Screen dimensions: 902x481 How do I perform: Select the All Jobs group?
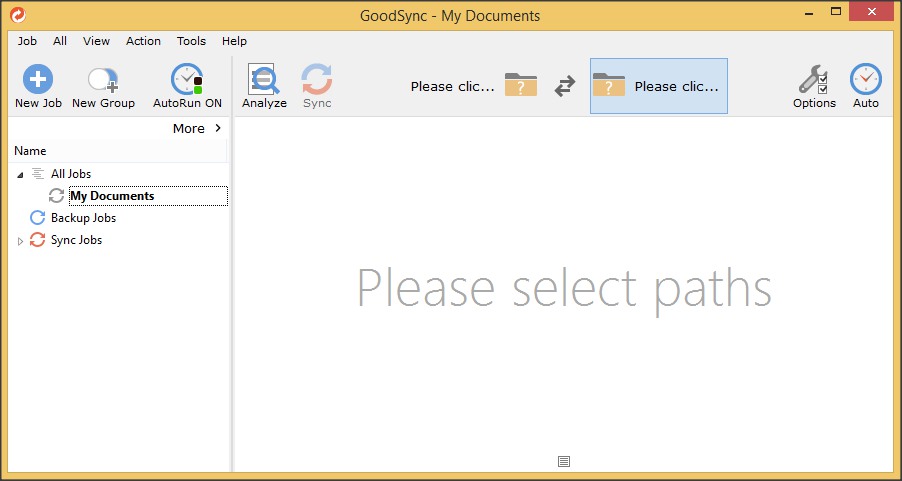click(x=71, y=174)
